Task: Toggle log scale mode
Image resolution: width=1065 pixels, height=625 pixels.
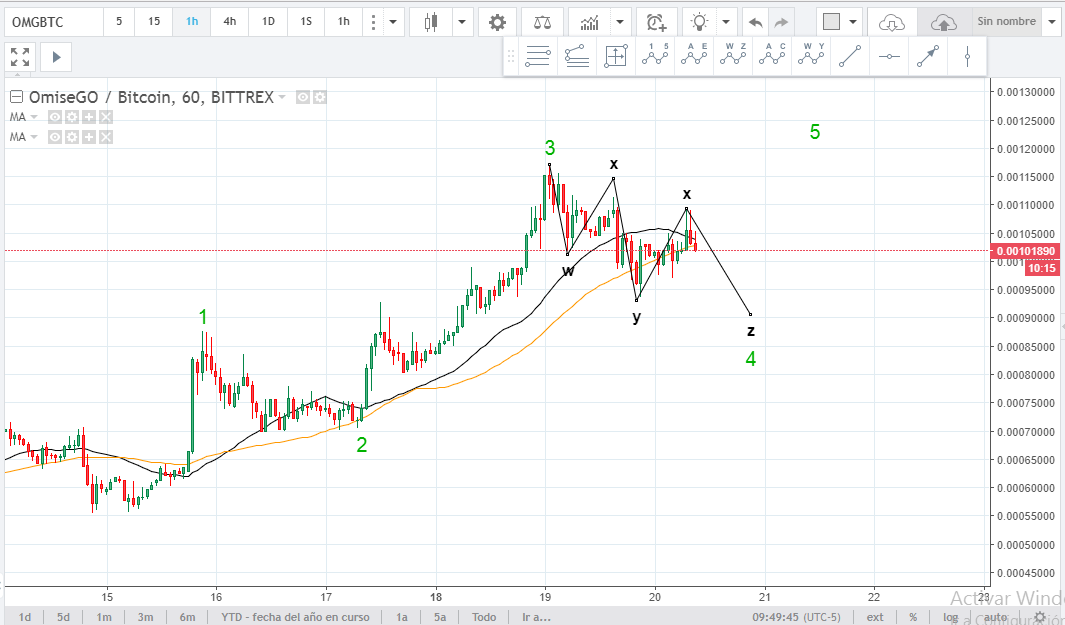Action: pos(950,617)
